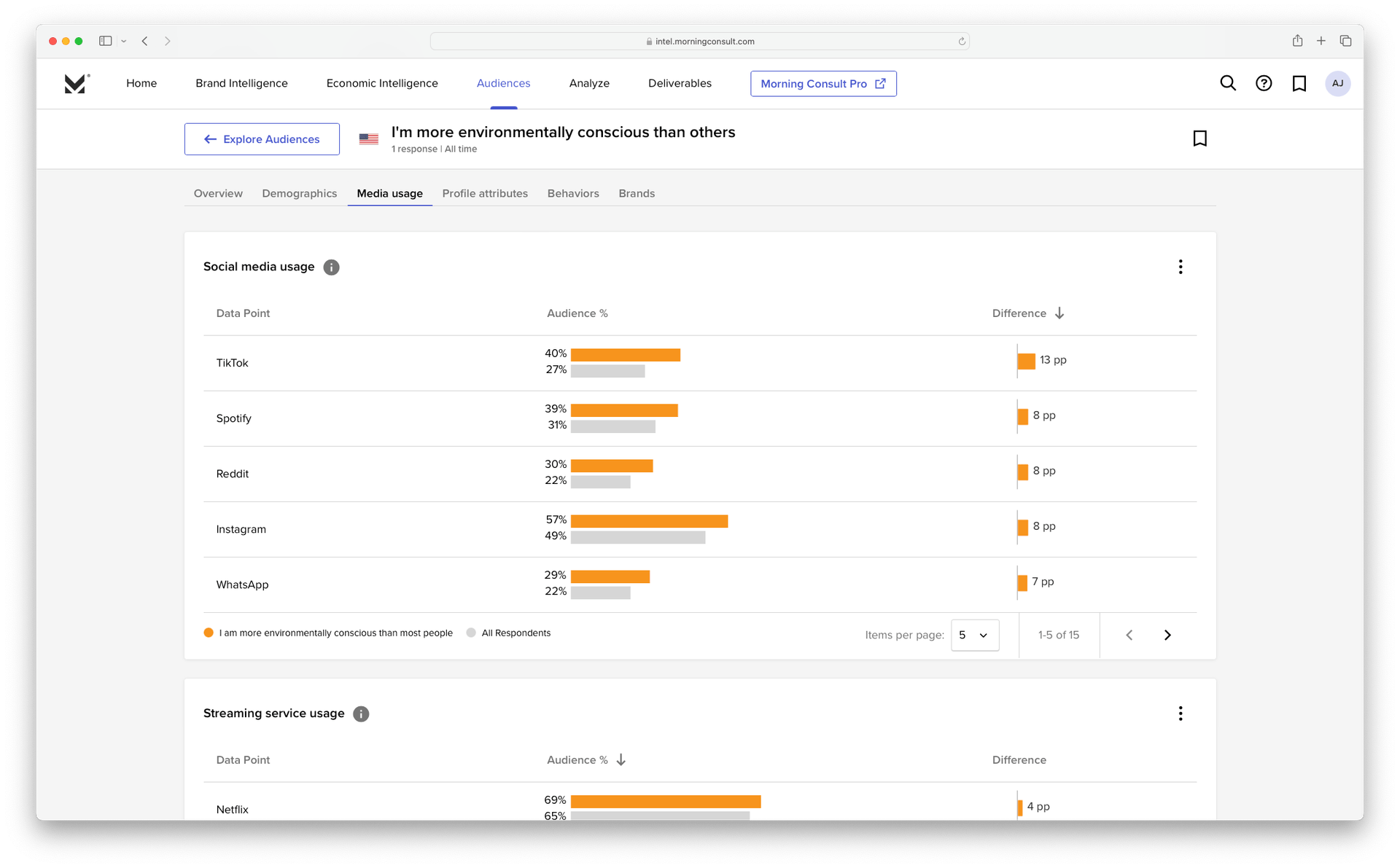Select the Media usage tab

[x=390, y=193]
